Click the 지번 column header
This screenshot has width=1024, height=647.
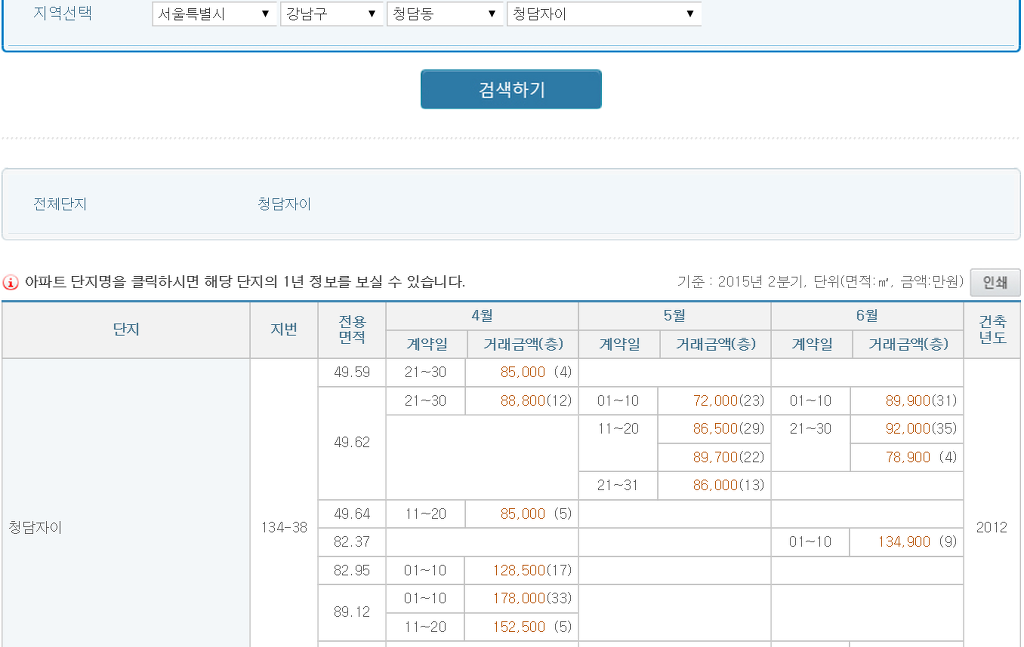click(284, 330)
